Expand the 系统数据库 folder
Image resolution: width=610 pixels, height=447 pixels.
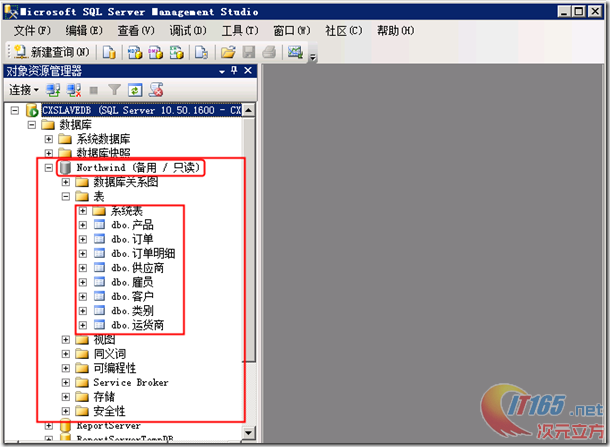click(x=49, y=139)
